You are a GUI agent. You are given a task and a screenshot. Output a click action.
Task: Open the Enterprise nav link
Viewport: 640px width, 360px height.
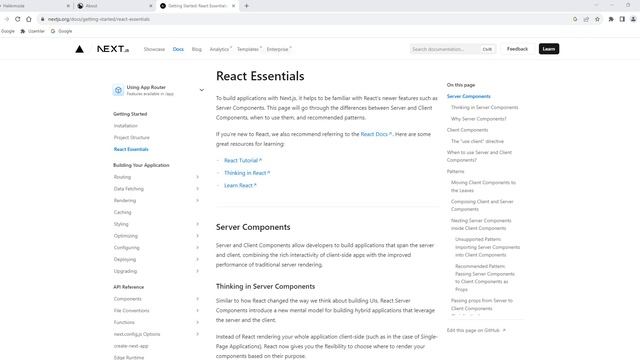click(279, 49)
